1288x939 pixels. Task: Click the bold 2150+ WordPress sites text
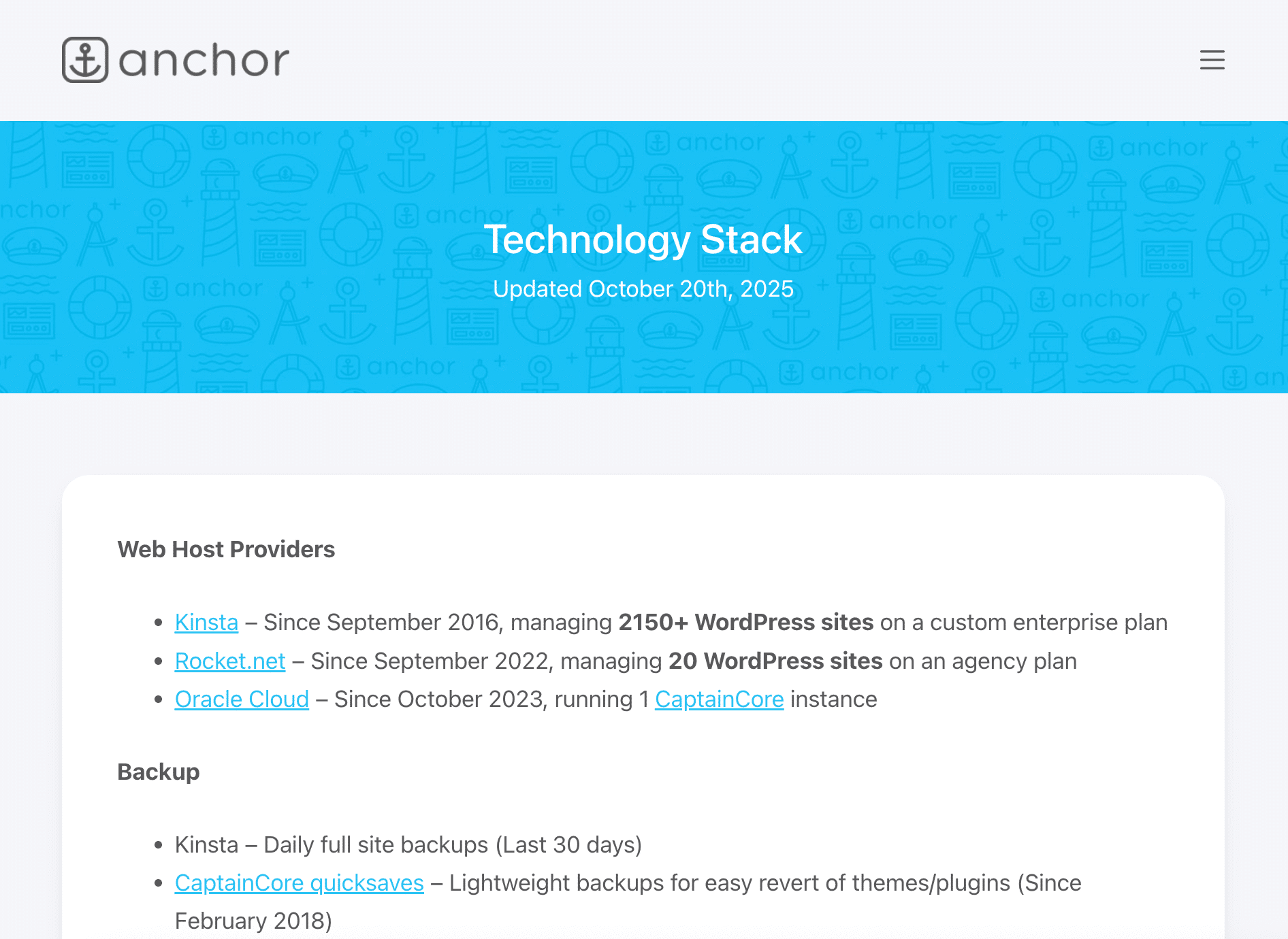745,622
